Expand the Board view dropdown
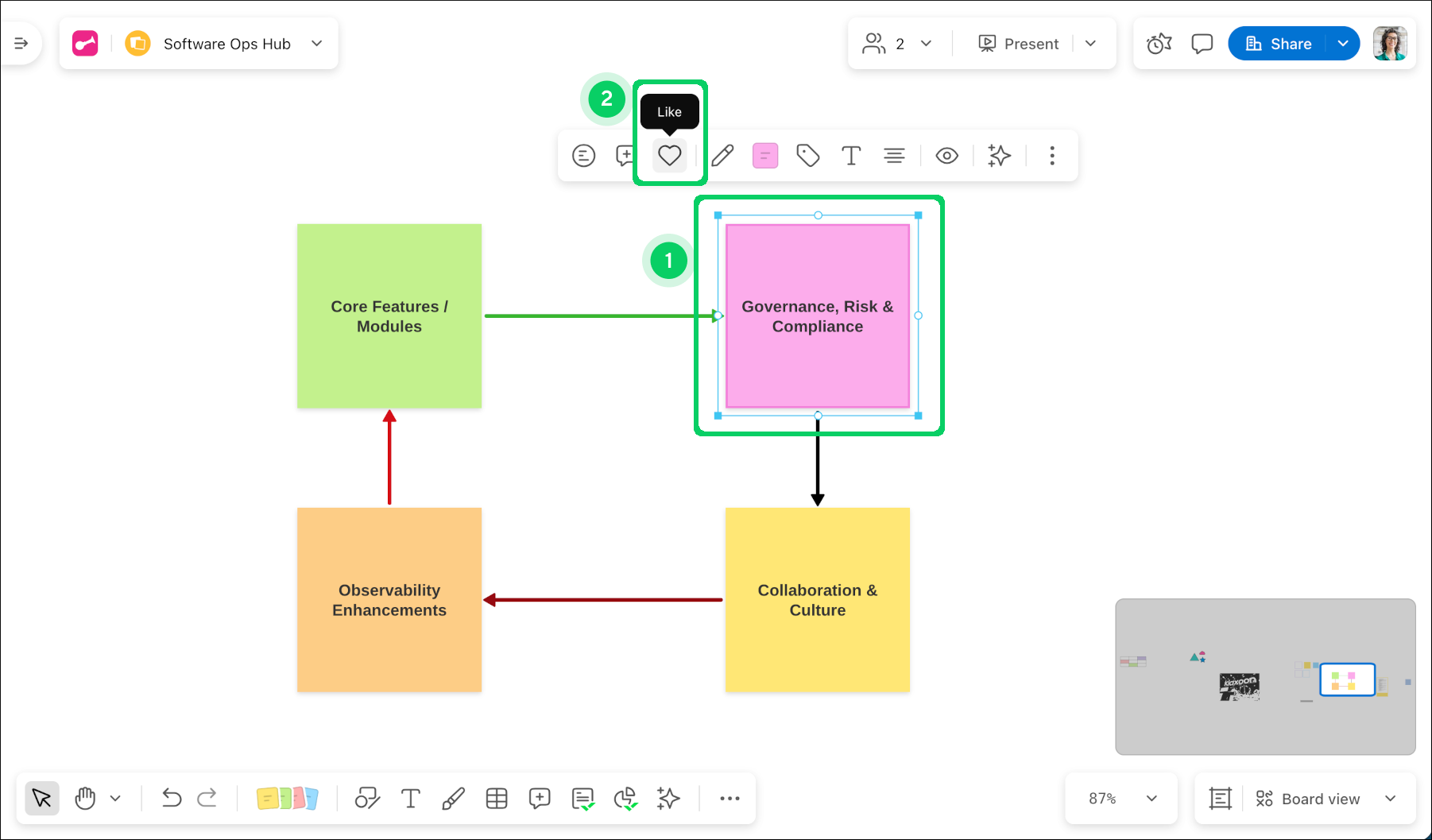1432x840 pixels. click(x=1390, y=799)
